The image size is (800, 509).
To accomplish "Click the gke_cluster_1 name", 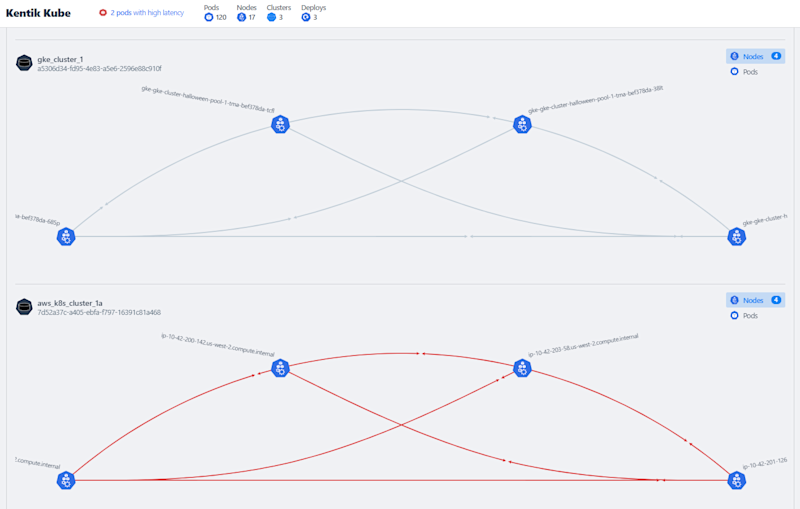I will 60,59.
